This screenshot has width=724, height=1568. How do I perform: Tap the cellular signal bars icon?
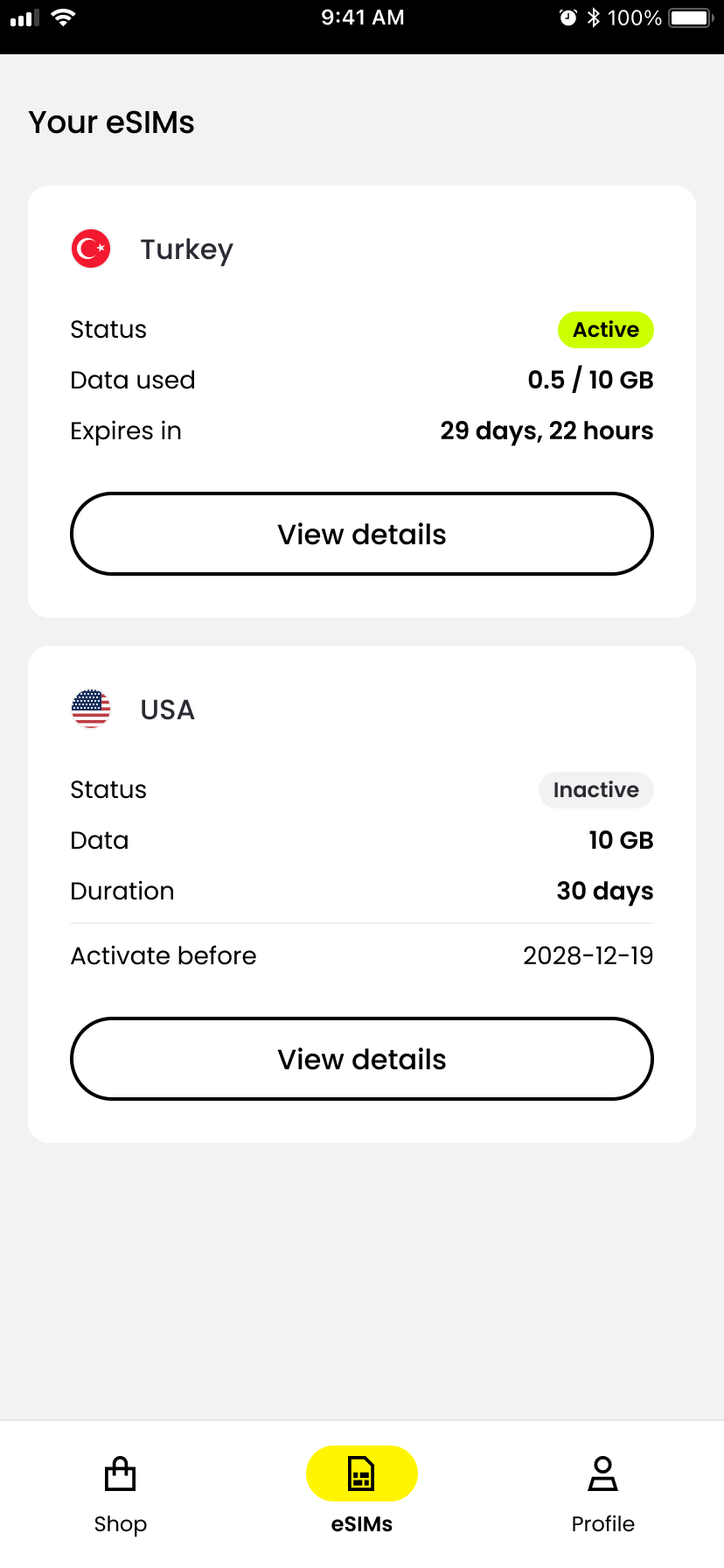pyautogui.click(x=25, y=17)
